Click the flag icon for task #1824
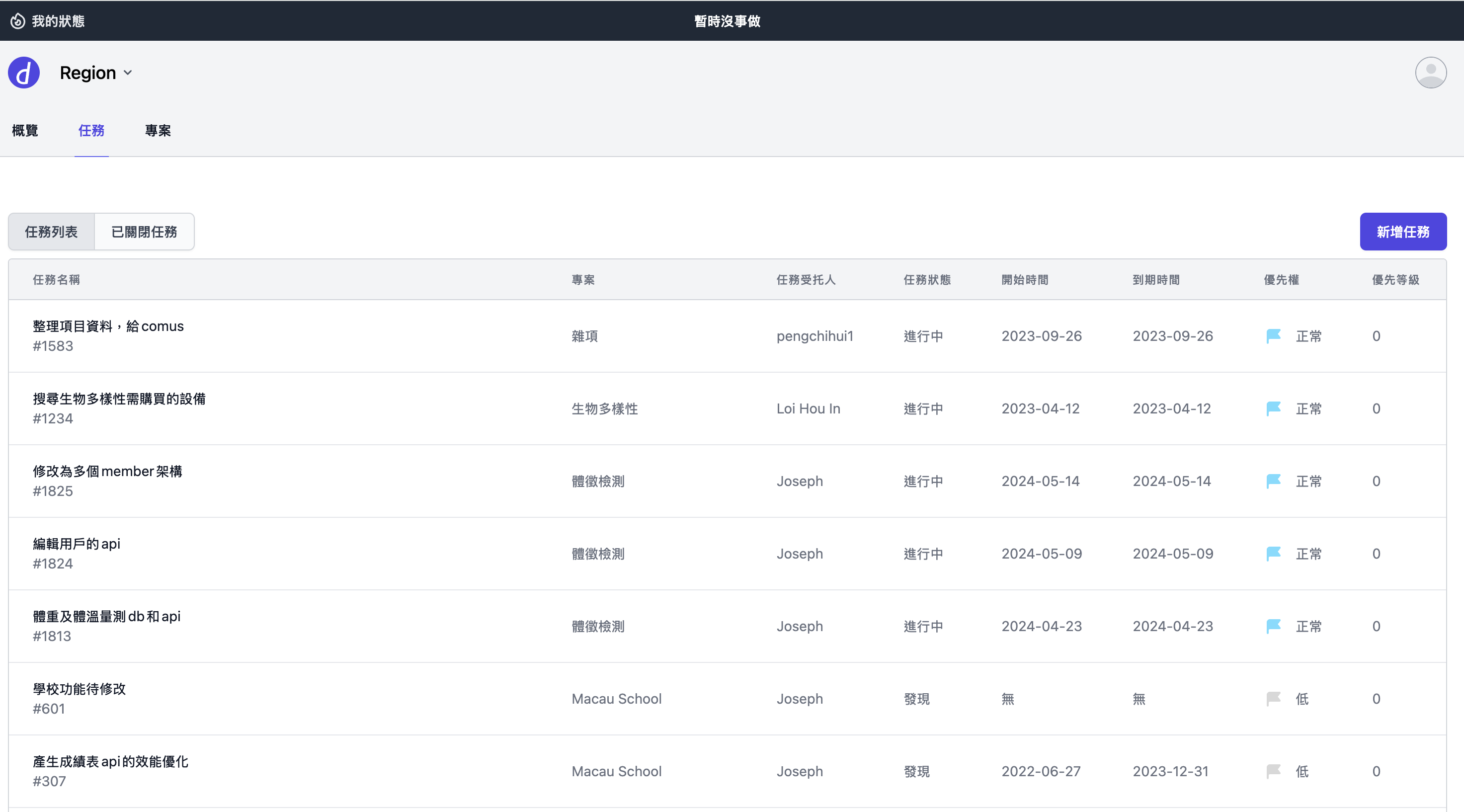1464x812 pixels. [1274, 553]
